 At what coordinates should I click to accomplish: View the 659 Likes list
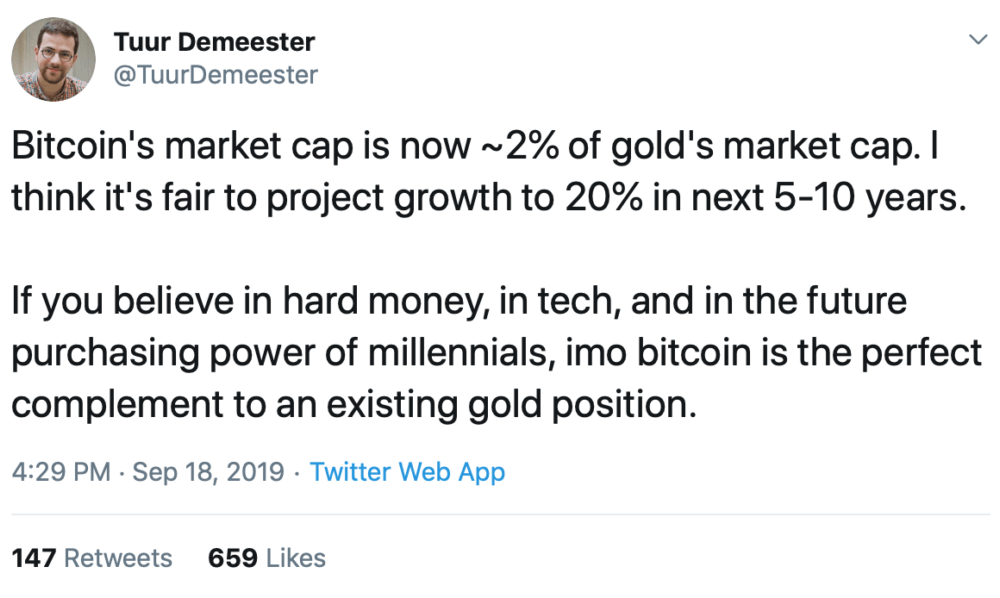(267, 558)
